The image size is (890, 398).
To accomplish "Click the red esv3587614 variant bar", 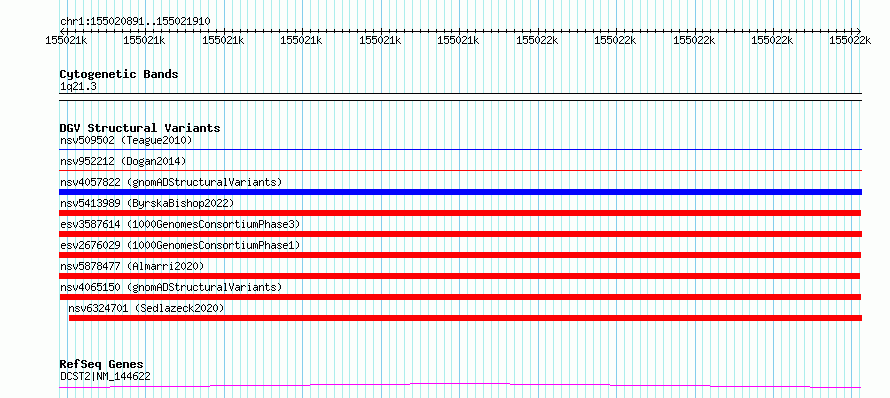I will click(x=460, y=234).
